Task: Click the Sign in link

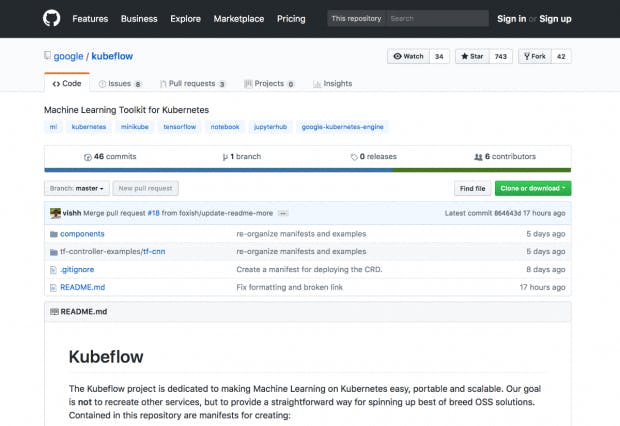Action: click(x=512, y=19)
